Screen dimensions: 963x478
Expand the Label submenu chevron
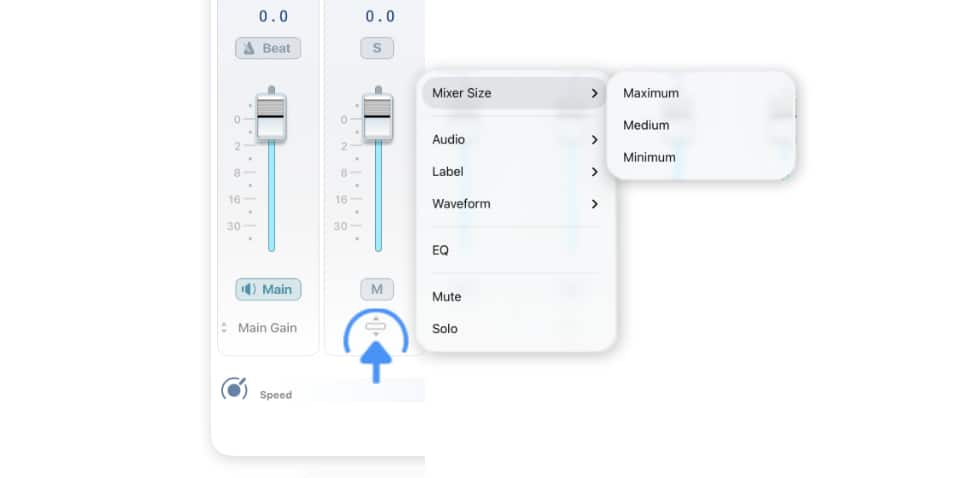(x=594, y=172)
